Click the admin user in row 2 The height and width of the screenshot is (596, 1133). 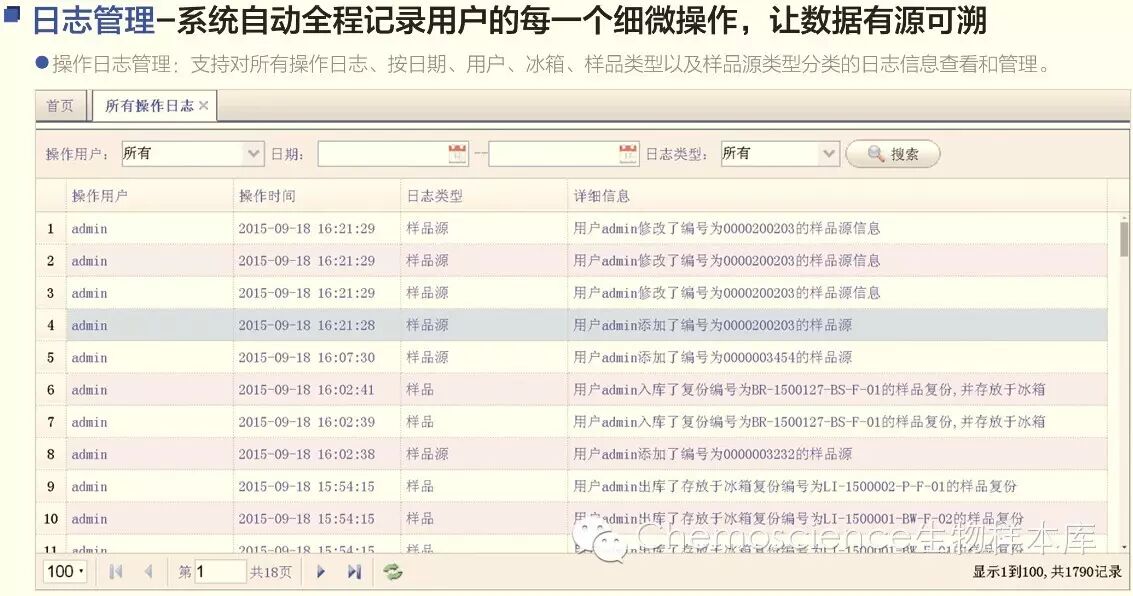90,261
